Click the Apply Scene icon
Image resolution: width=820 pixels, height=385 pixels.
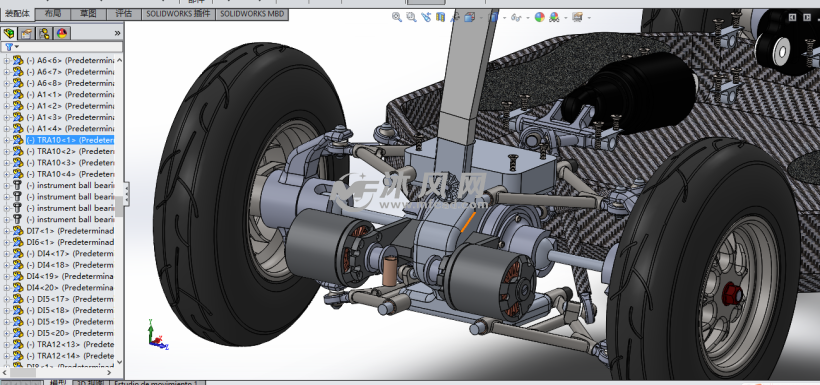click(554, 17)
